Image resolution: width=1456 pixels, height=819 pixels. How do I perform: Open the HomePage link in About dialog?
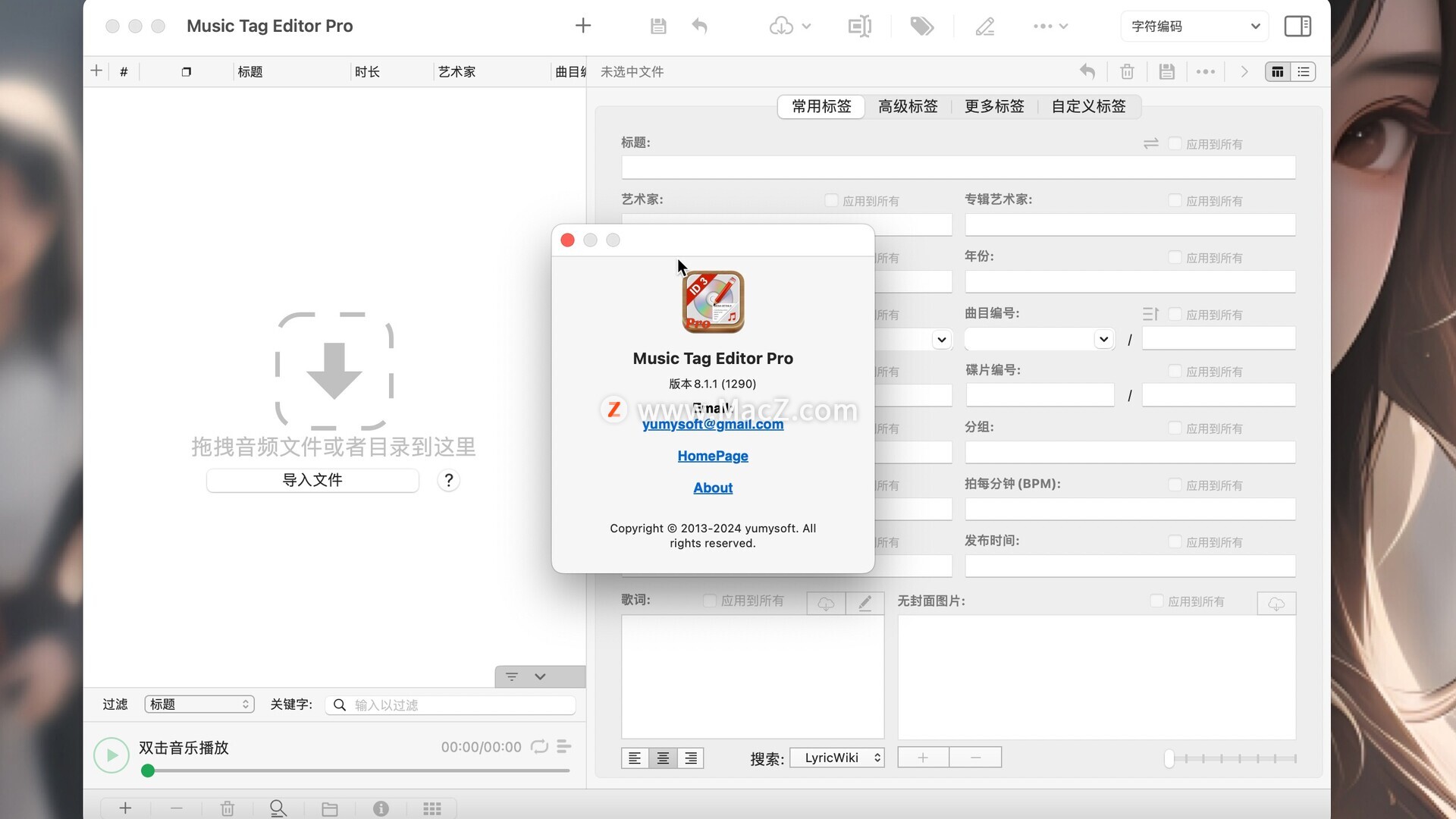(x=713, y=456)
